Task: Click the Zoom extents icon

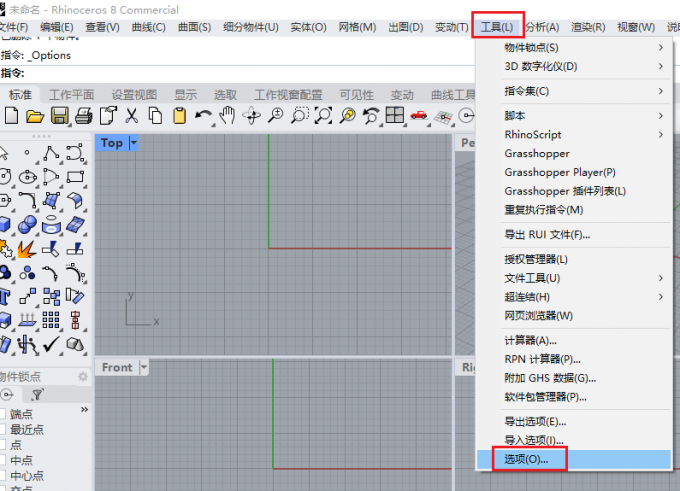Action: pyautogui.click(x=324, y=116)
